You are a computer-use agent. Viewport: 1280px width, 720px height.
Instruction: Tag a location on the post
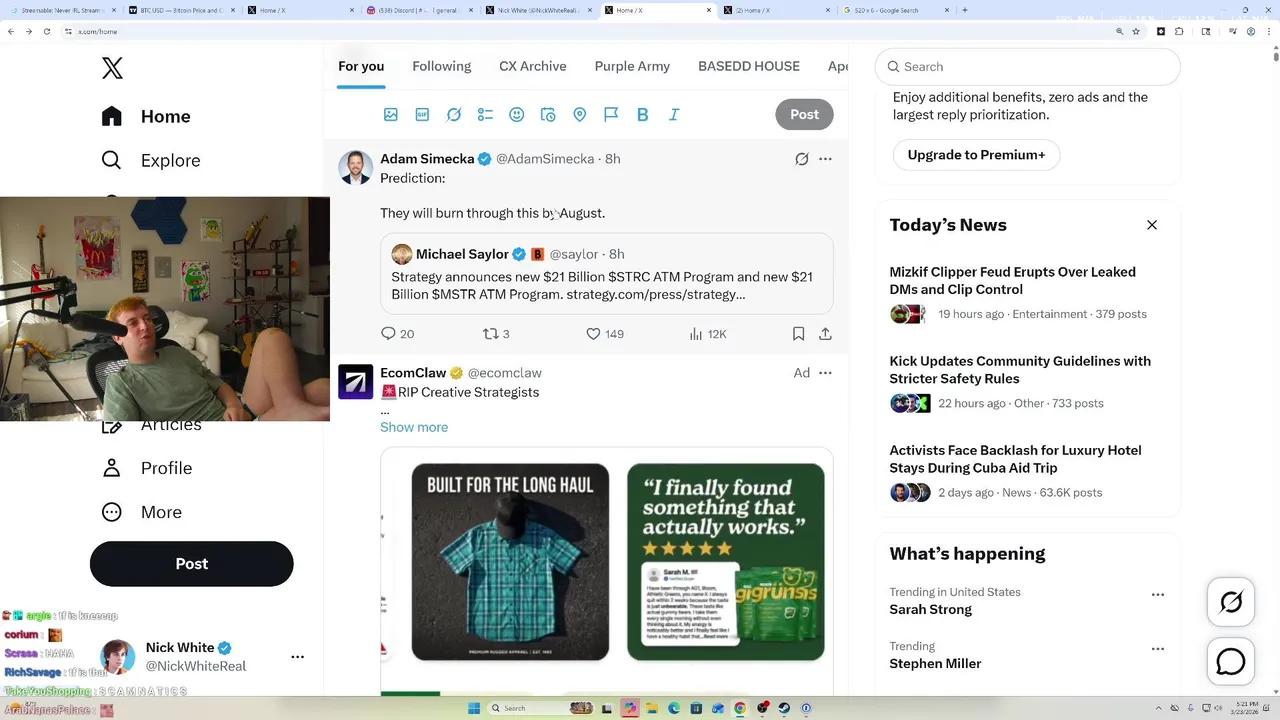580,115
